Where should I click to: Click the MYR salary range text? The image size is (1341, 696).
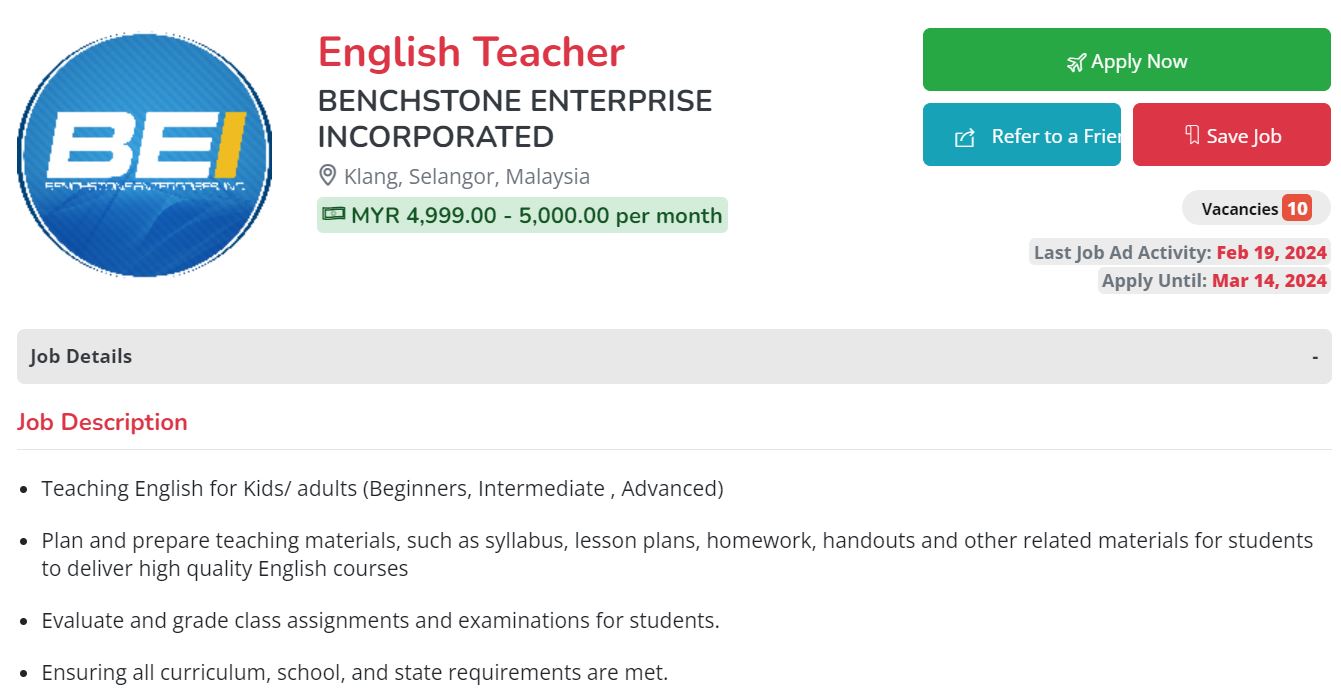[536, 215]
